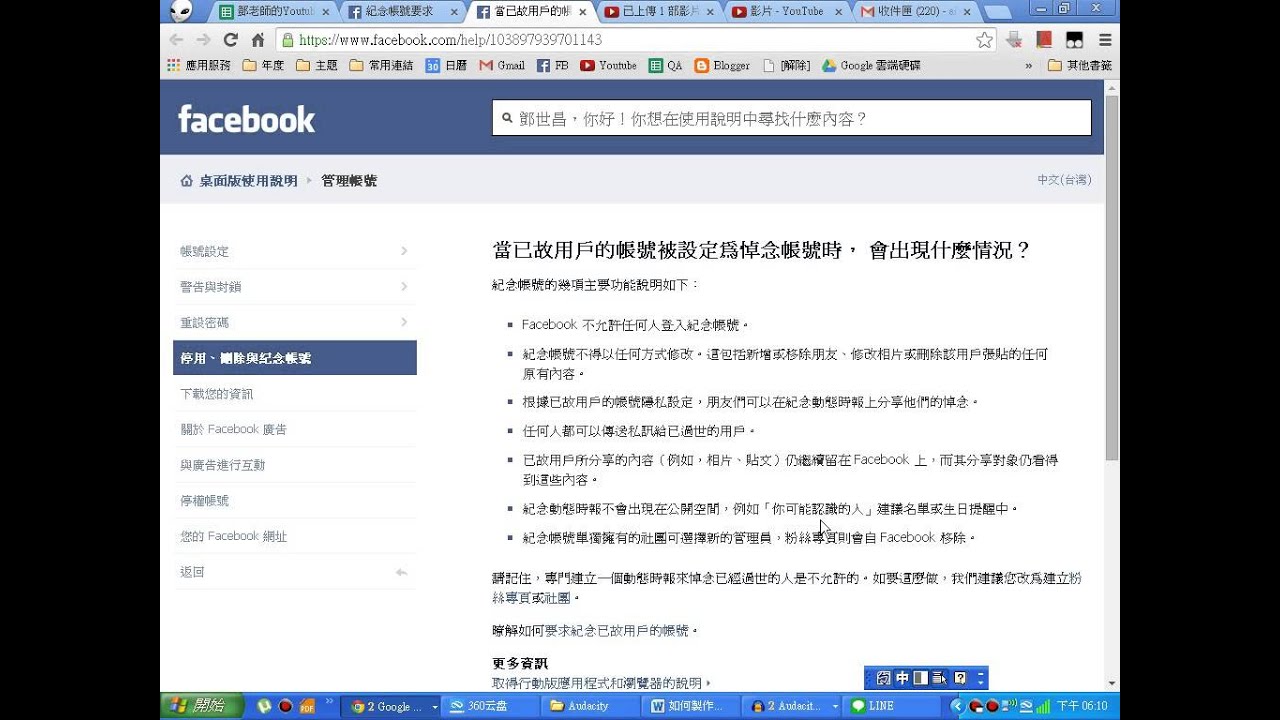Switch to the 收件匣 (220) Gmail tab
Viewport: 1280px width, 720px height.
tap(917, 12)
